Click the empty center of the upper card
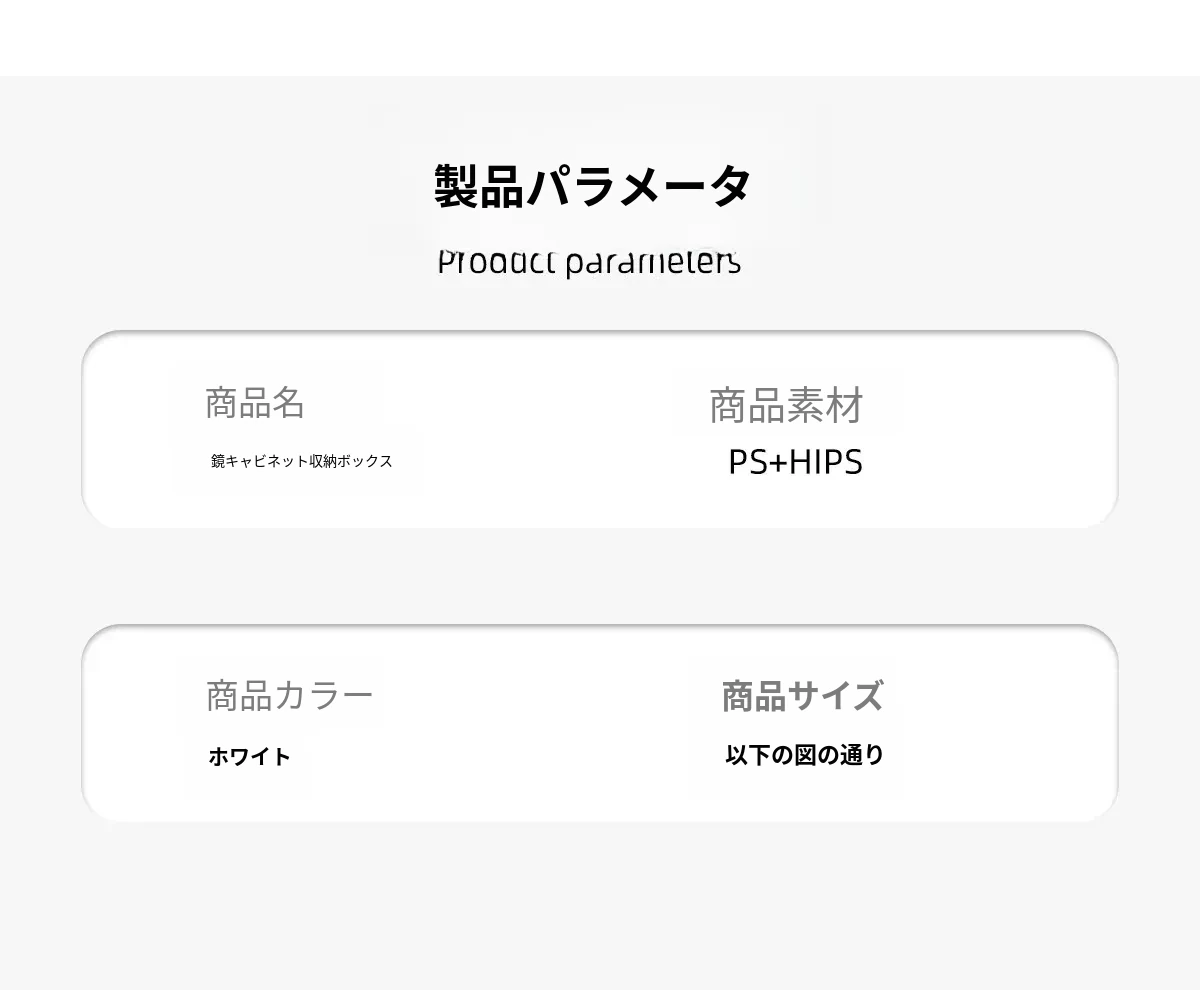This screenshot has height=990, width=1200. coord(560,430)
